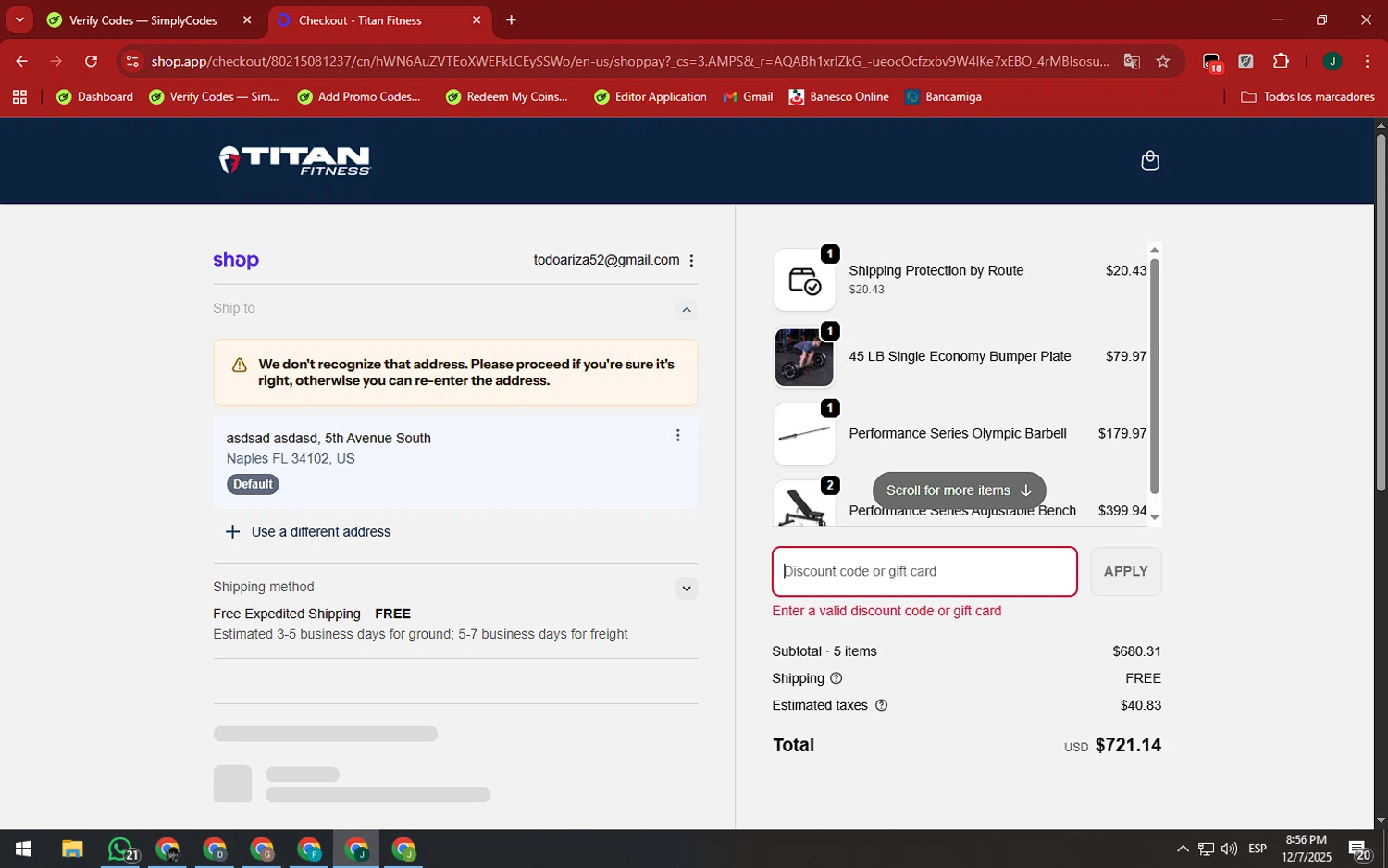Click the 45 LB Bumper Plate thumbnail
This screenshot has height=868, width=1388.
(804, 356)
